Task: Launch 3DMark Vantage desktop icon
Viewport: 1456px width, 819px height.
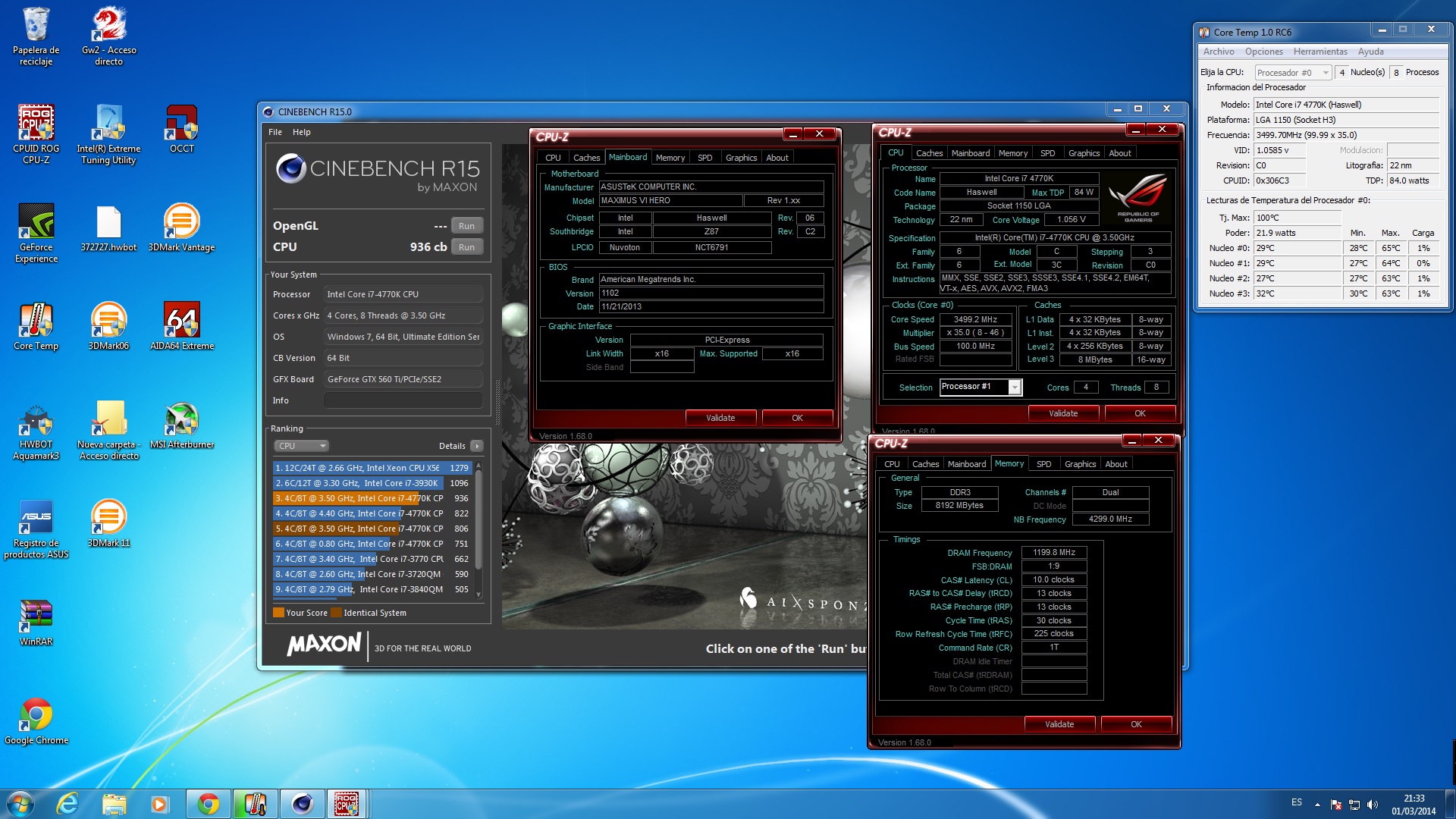Action: click(x=181, y=227)
